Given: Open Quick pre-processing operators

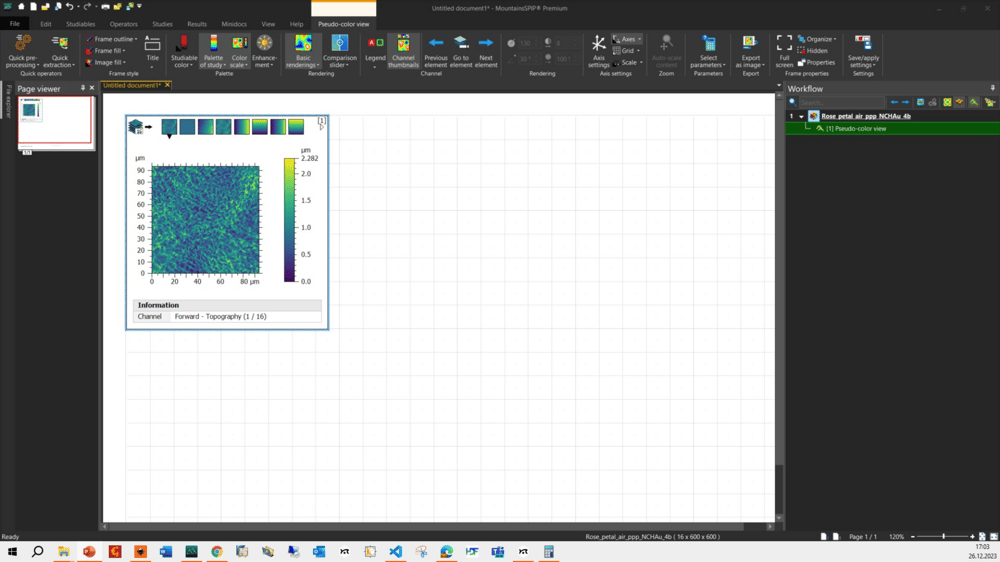Looking at the screenshot, I should tap(23, 51).
